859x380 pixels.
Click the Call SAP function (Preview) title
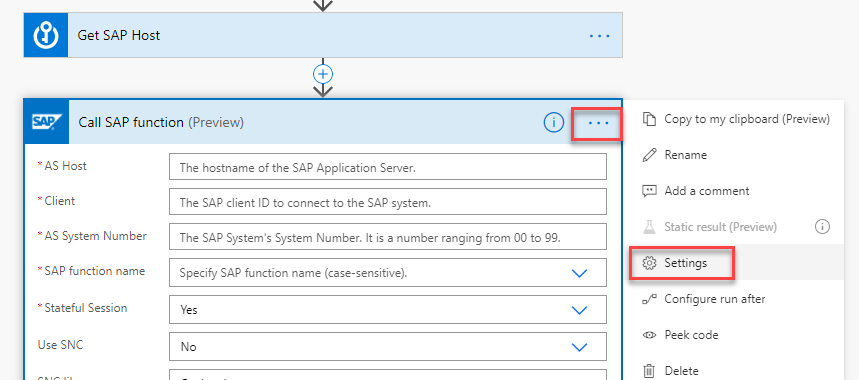pyautogui.click(x=161, y=123)
